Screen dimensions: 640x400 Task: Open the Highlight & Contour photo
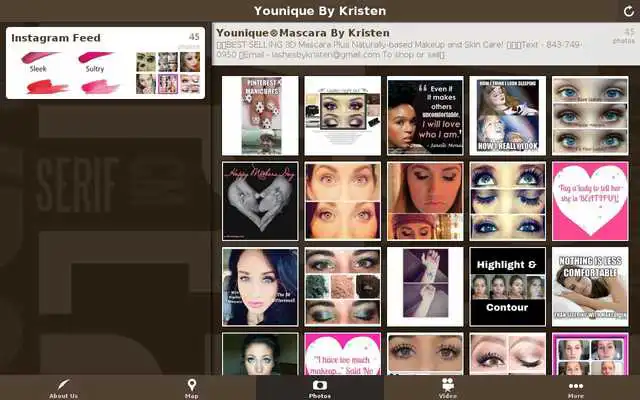507,287
